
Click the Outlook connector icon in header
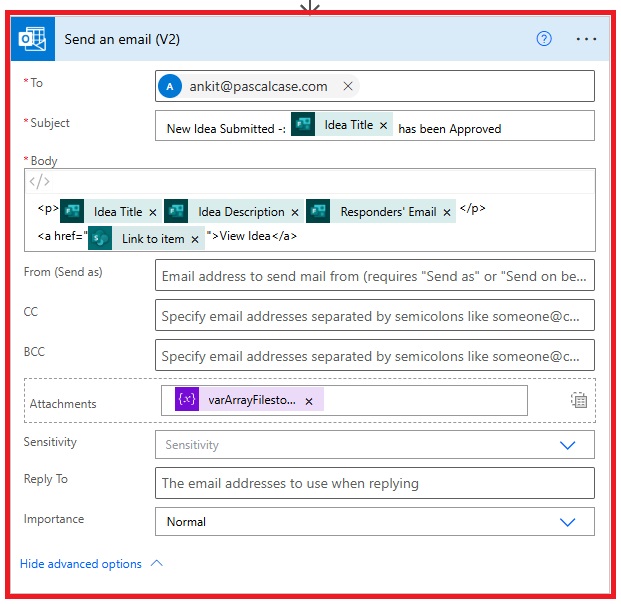click(33, 39)
